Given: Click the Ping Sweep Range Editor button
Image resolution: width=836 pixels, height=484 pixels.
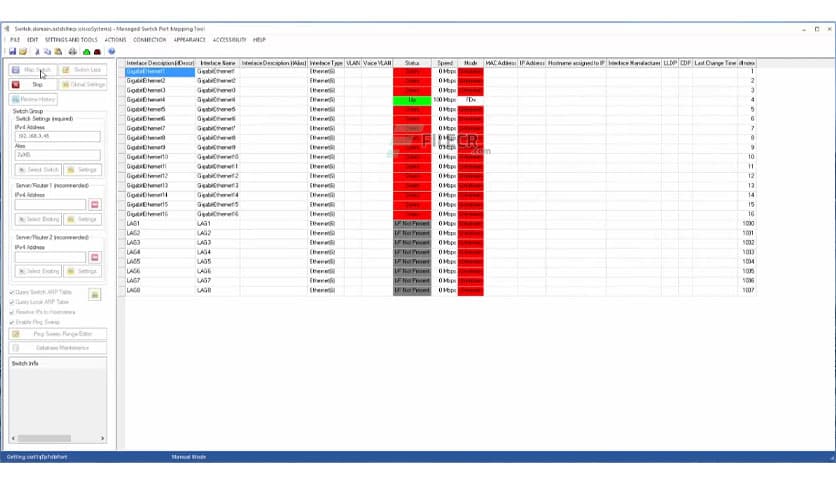Looking at the screenshot, I should tap(58, 334).
